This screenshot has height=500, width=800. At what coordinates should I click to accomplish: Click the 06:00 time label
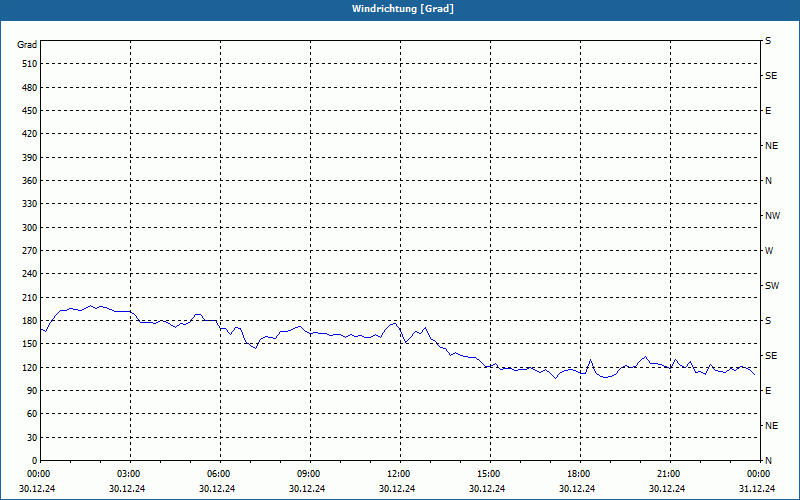coord(220,474)
